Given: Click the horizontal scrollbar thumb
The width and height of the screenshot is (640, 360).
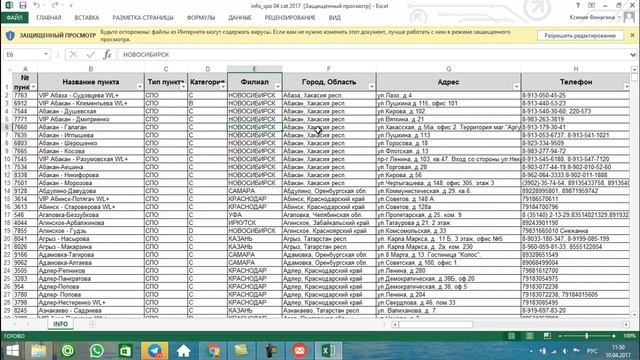Looking at the screenshot, I should 436,324.
